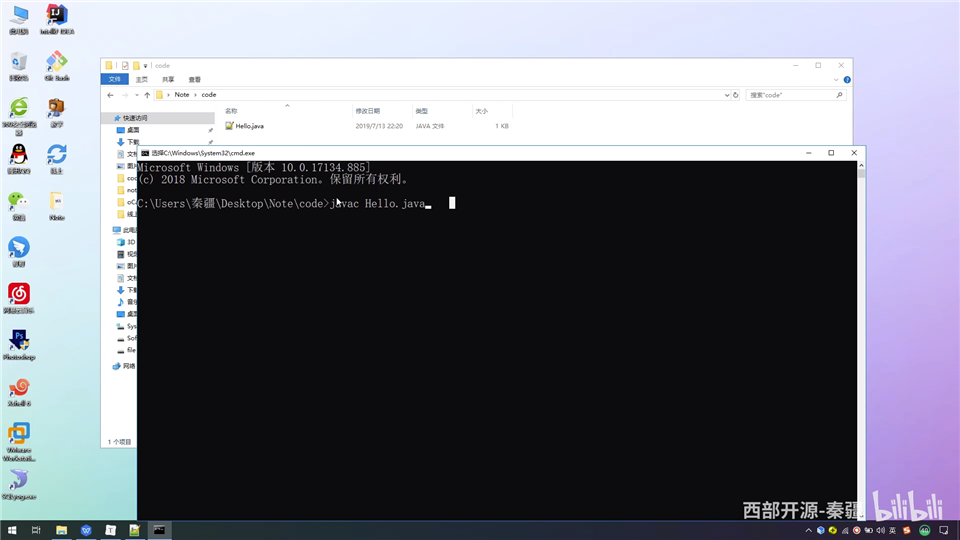
Task: Open the system tray overflow chevron
Action: point(808,530)
